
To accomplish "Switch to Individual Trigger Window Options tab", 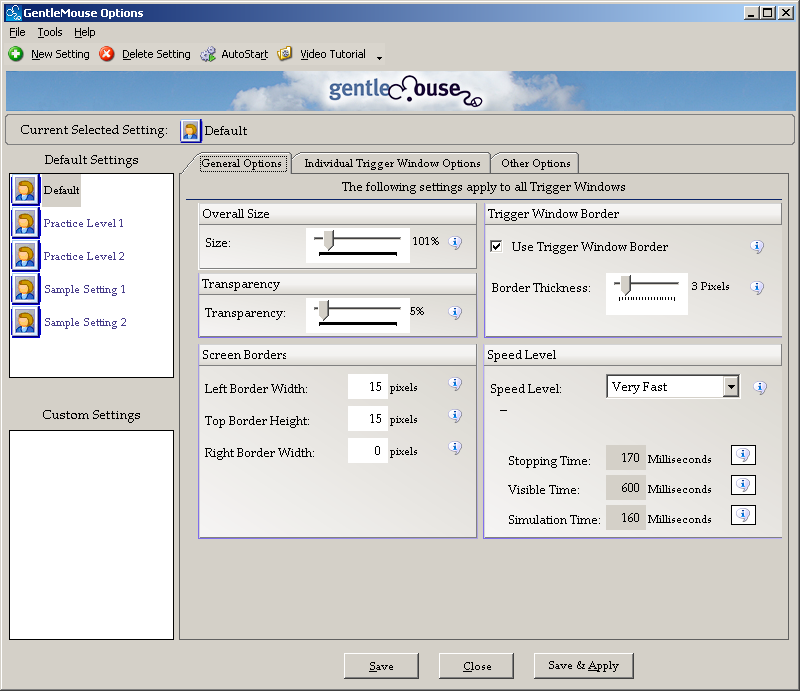I will point(392,163).
